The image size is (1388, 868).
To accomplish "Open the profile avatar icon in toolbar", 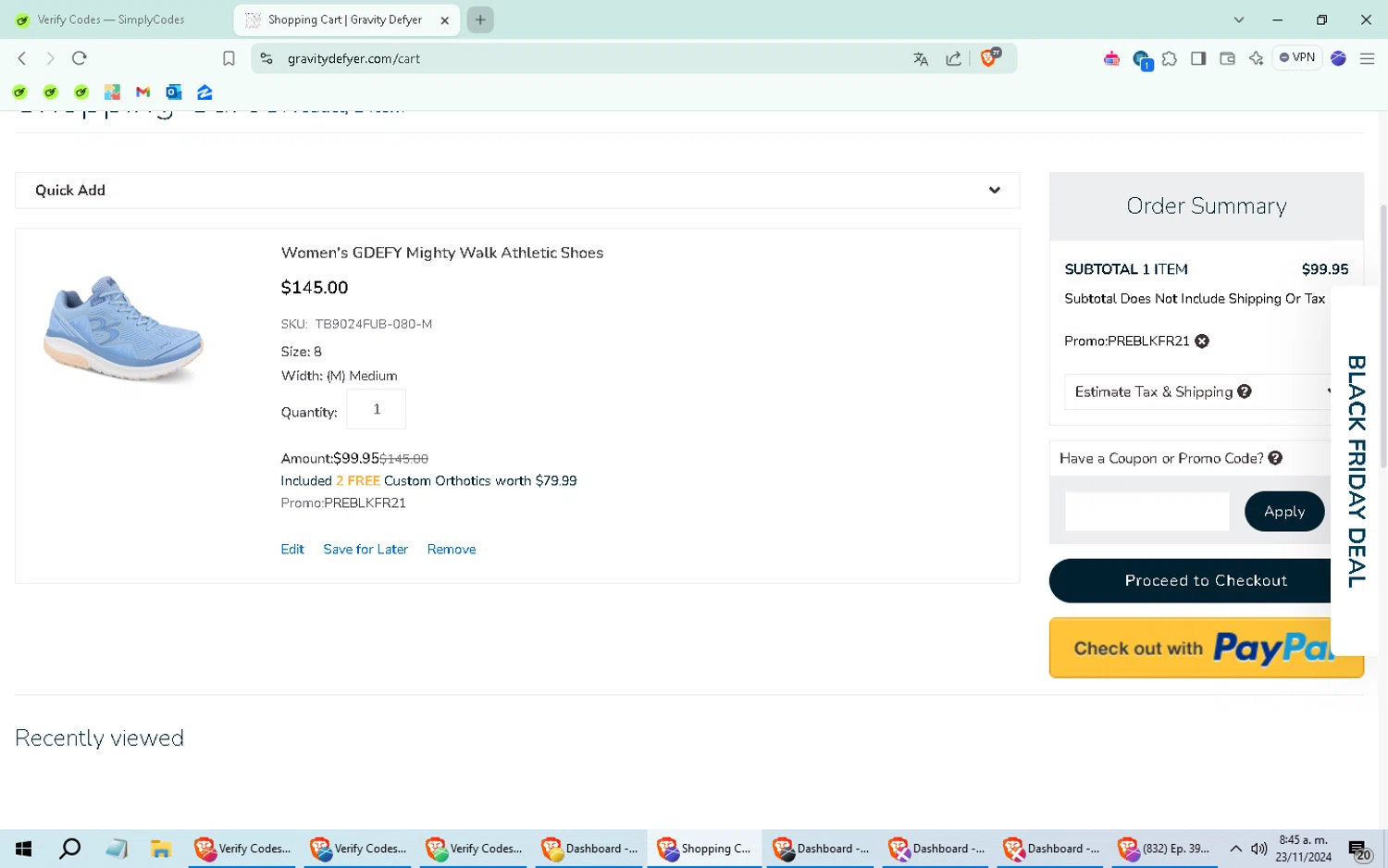I will 1338,58.
